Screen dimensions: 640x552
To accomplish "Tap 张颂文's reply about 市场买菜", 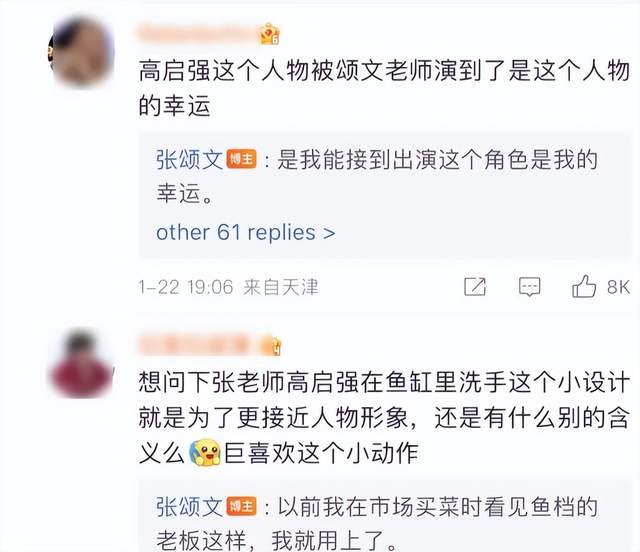I will 377,524.
